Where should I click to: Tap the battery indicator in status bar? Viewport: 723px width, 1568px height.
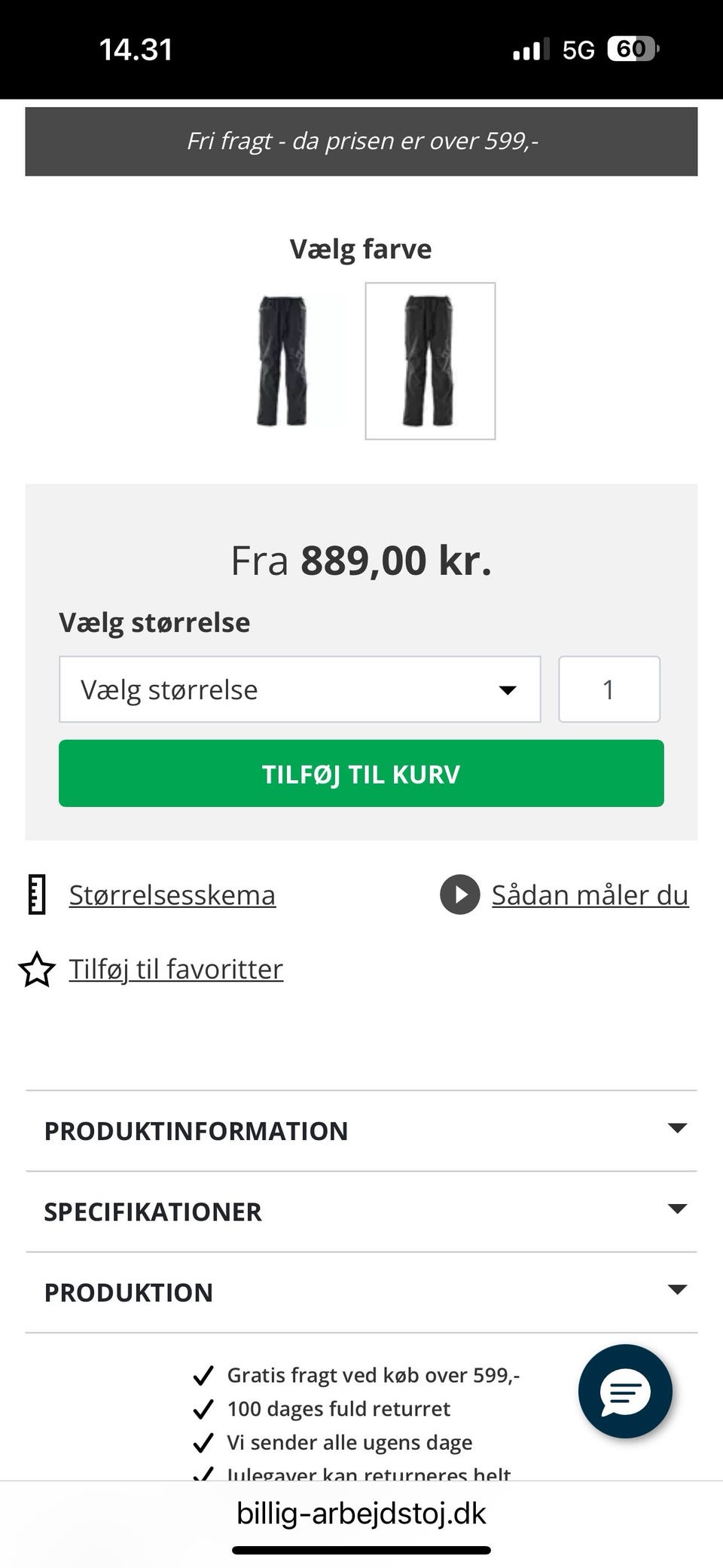(x=633, y=50)
